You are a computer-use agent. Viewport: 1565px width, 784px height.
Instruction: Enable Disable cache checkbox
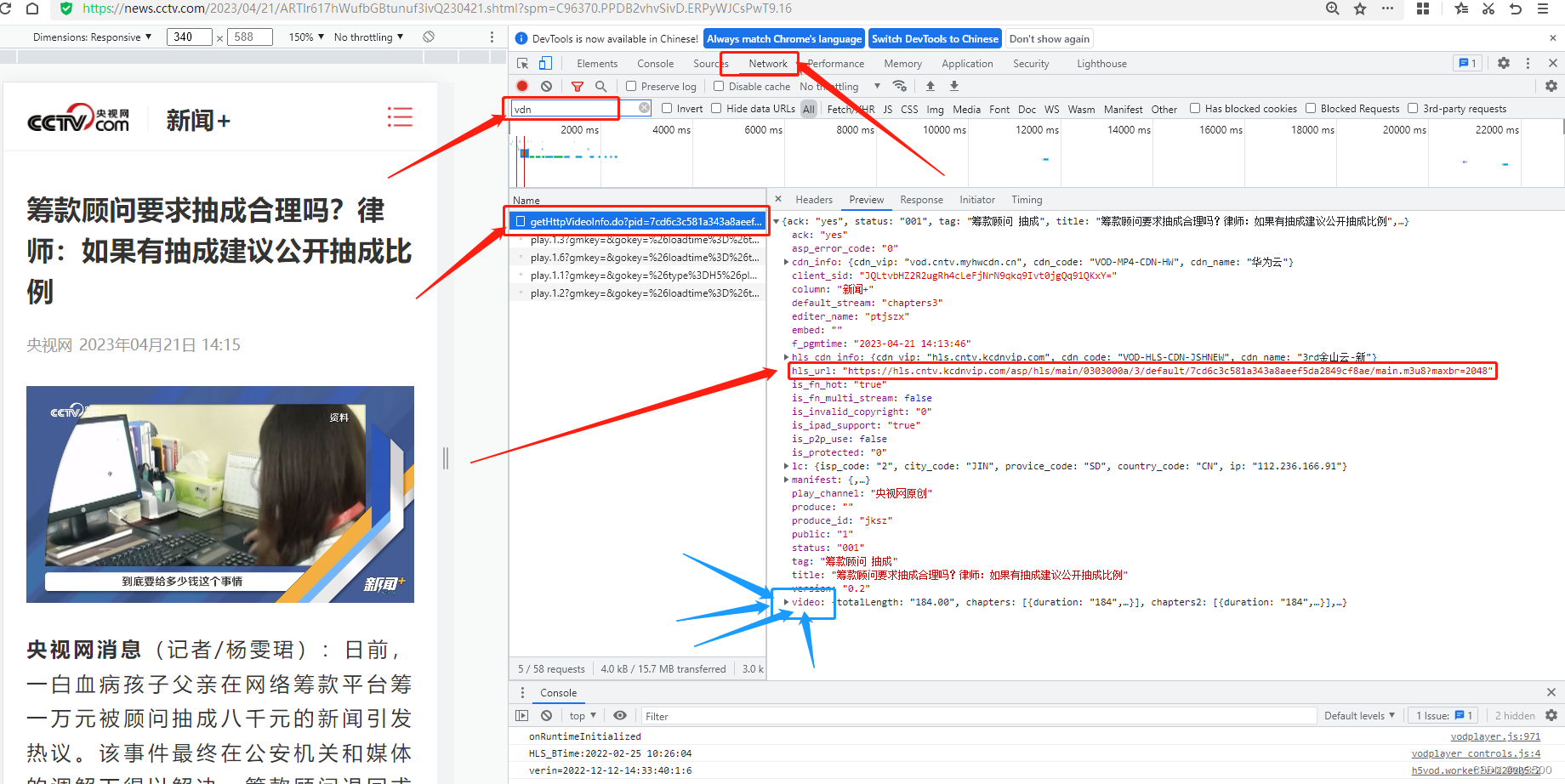click(x=719, y=86)
